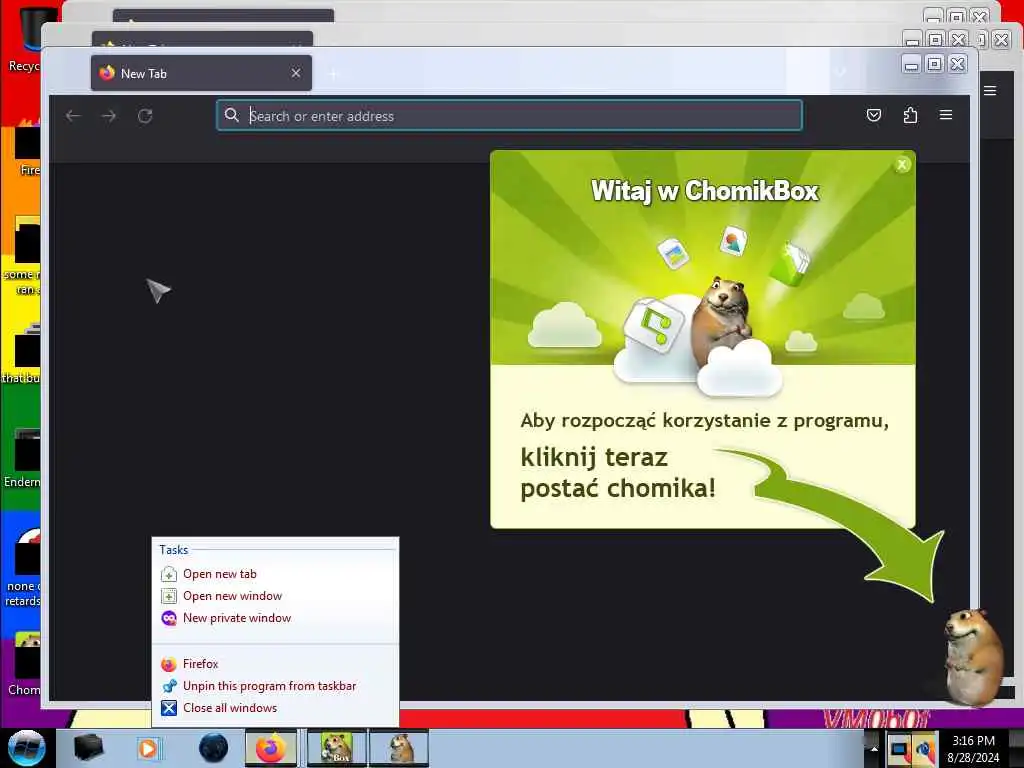The height and width of the screenshot is (768, 1024).
Task: Open the Firefox hamburger application menu
Action: click(946, 116)
